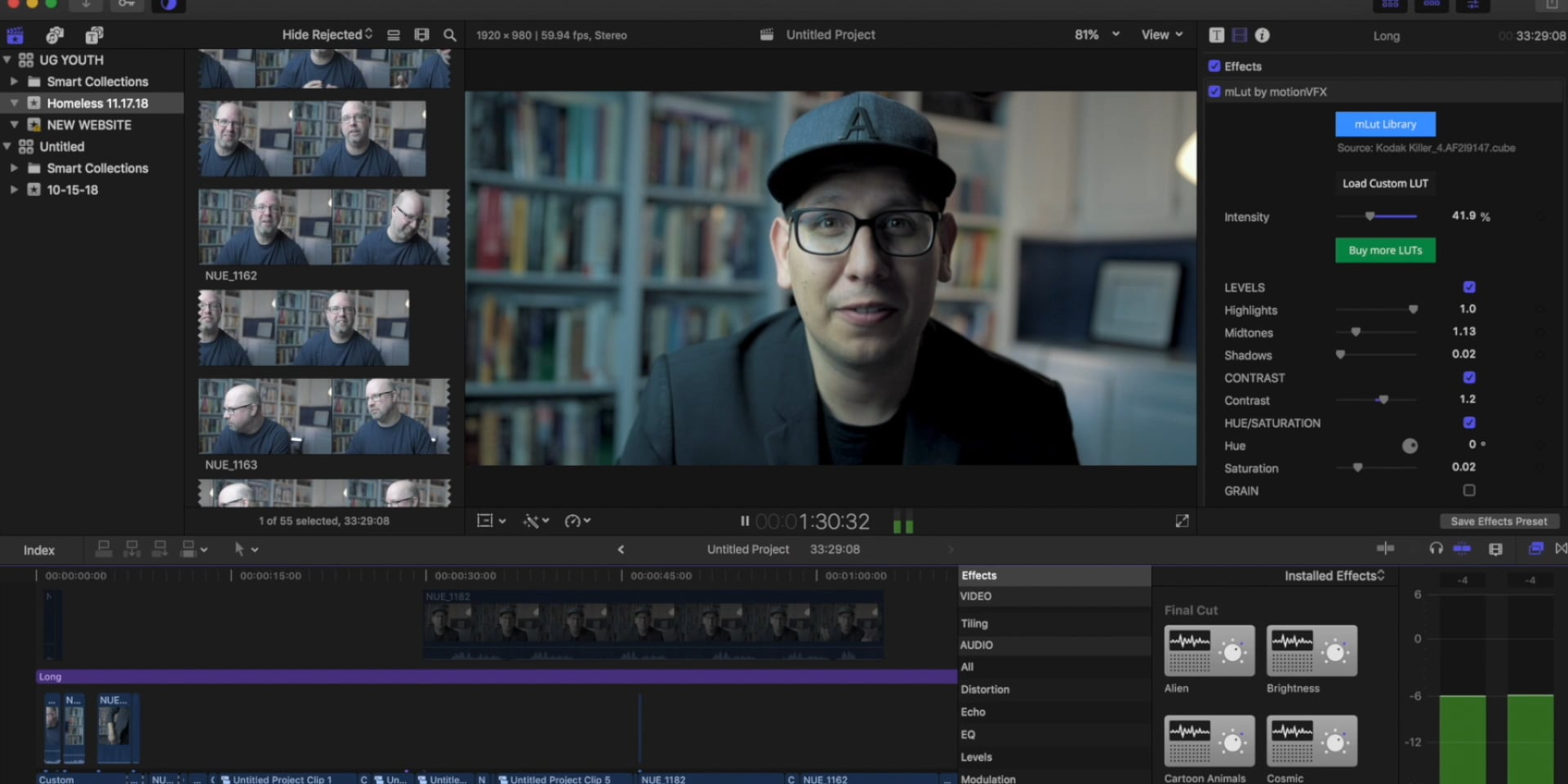Open the Titles and Generators sidebar icon
Viewport: 1568px width, 784px height.
pyautogui.click(x=94, y=35)
